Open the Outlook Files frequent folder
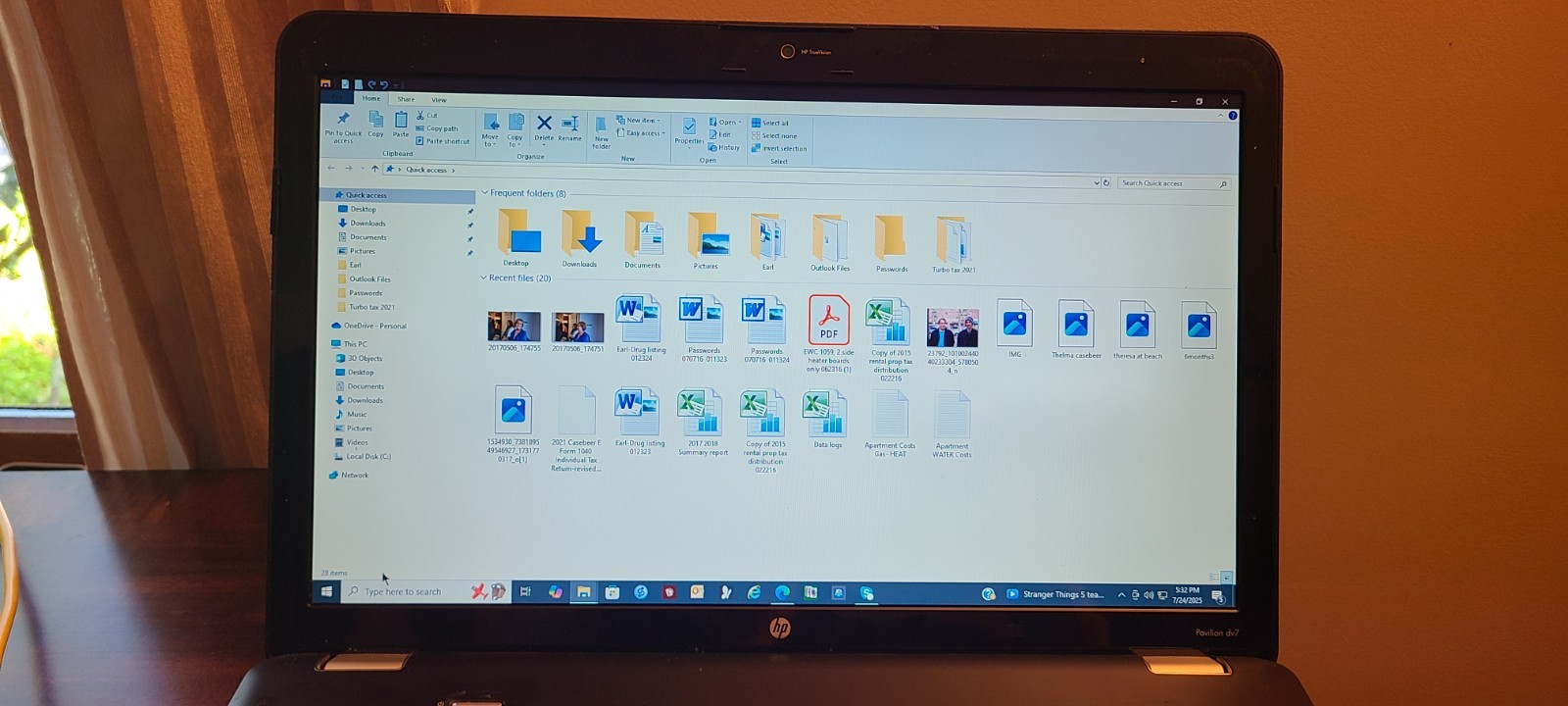 click(x=830, y=242)
